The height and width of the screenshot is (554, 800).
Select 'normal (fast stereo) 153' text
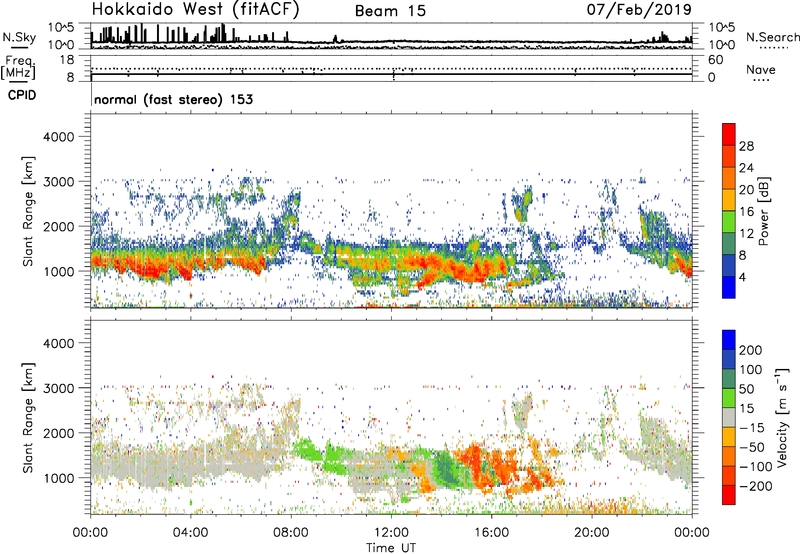173,99
